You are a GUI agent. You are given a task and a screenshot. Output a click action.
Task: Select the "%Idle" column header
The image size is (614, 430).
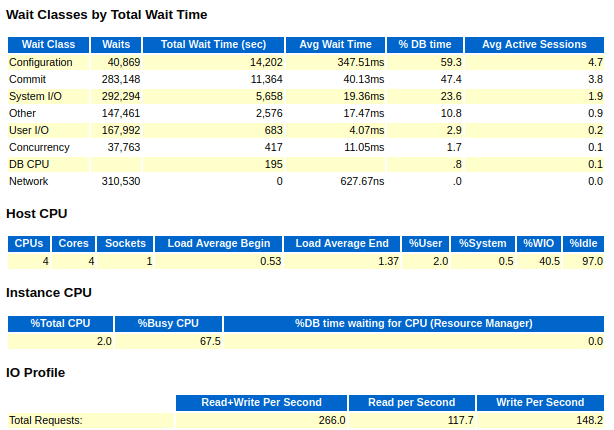click(584, 244)
